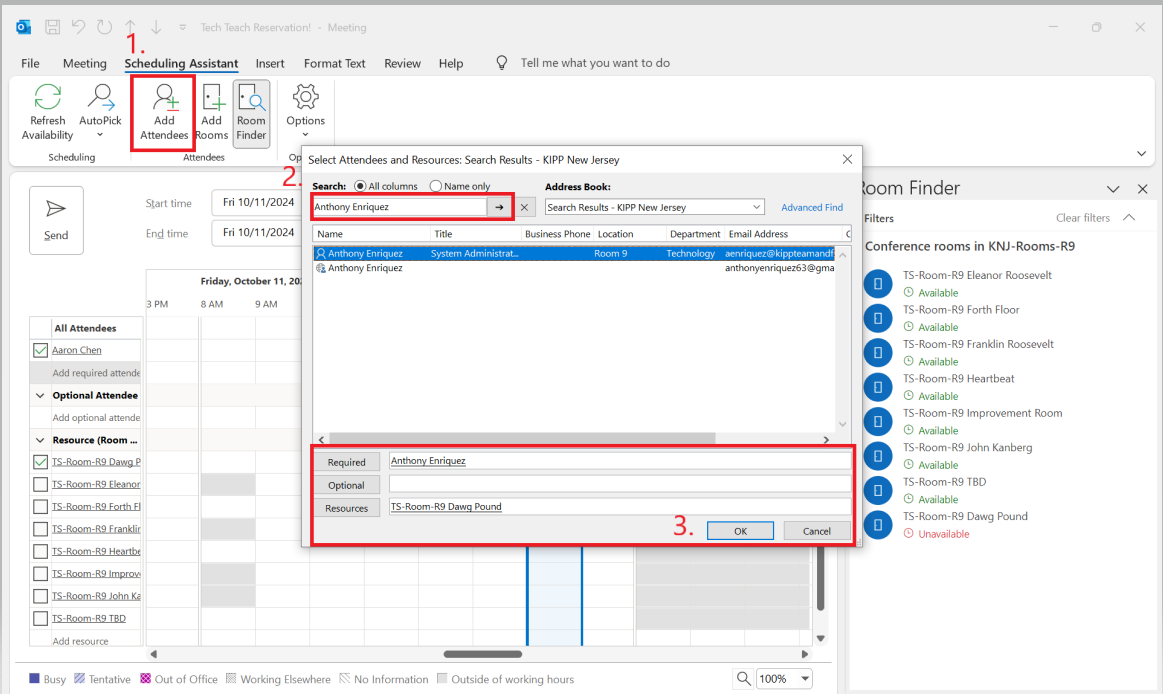Click the Add Attendees icon
This screenshot has height=694, width=1163.
click(164, 98)
